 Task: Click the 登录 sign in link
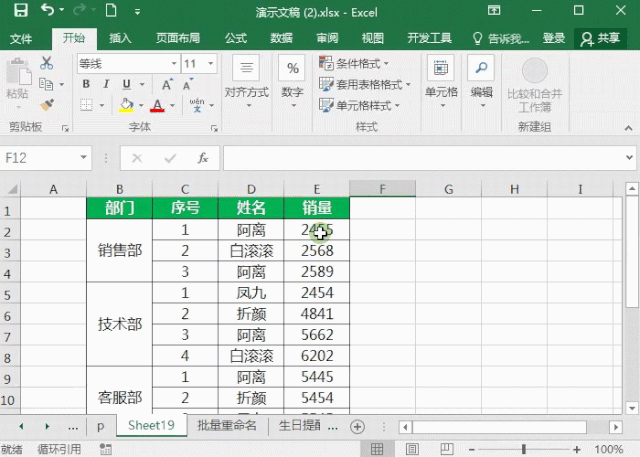[x=554, y=38]
